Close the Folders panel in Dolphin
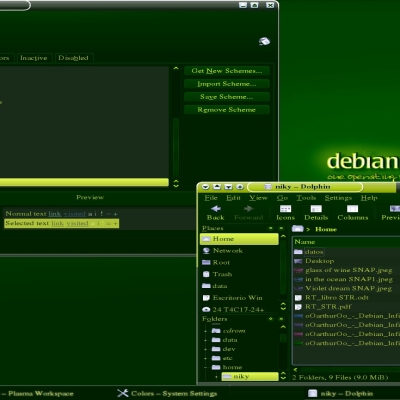The image size is (400, 400). click(x=281, y=319)
